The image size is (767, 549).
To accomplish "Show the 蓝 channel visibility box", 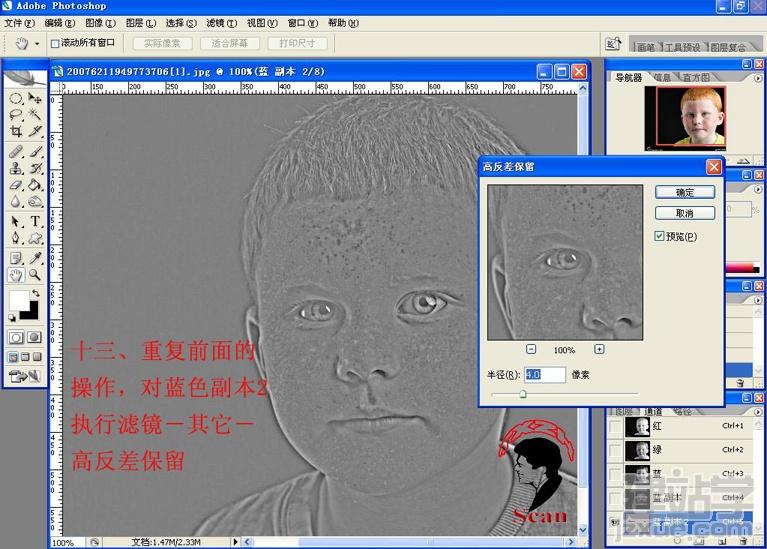I will (615, 474).
